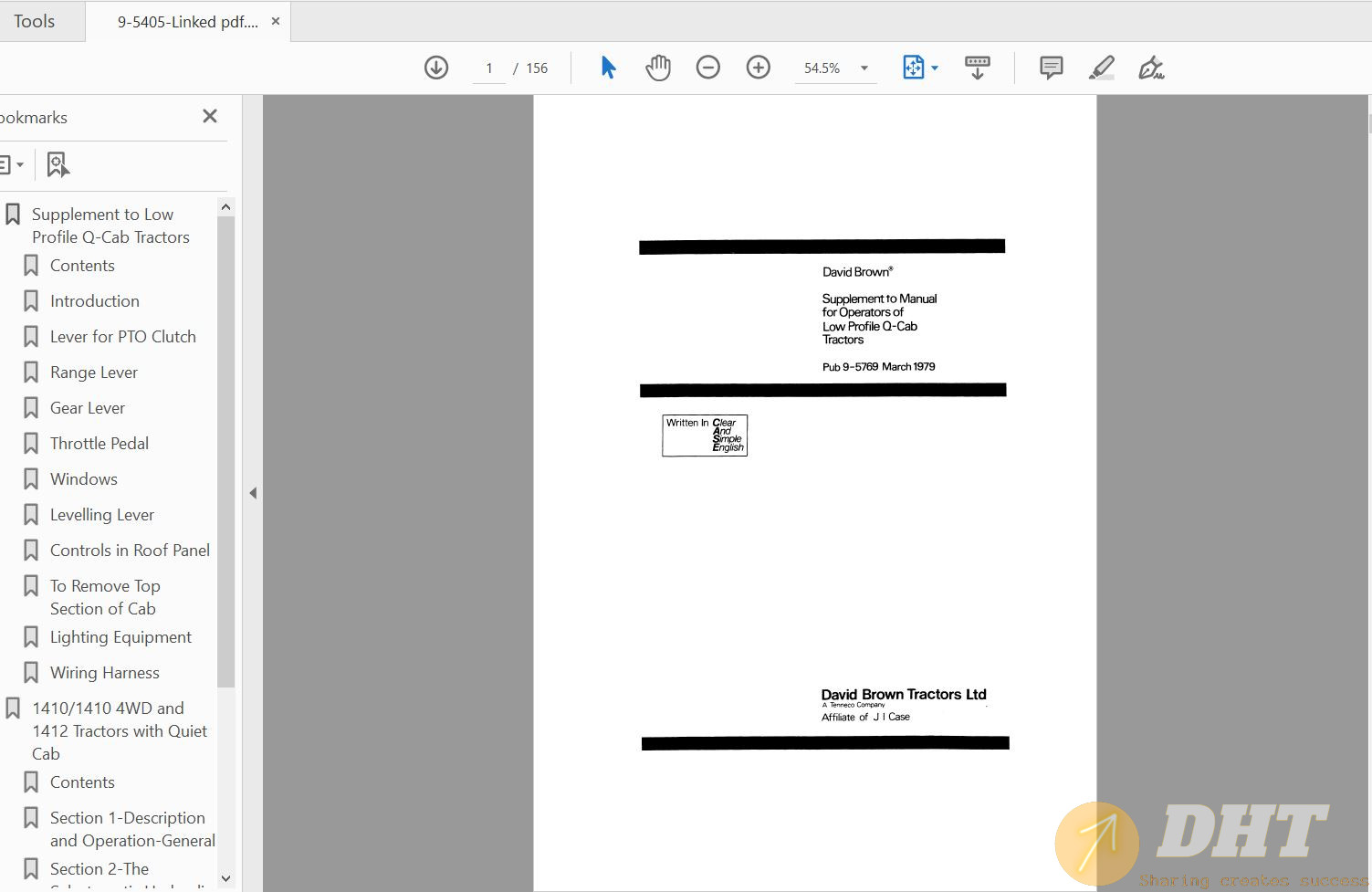This screenshot has width=1372, height=892.
Task: Select Gear Lever bookmark
Action: coord(88,408)
